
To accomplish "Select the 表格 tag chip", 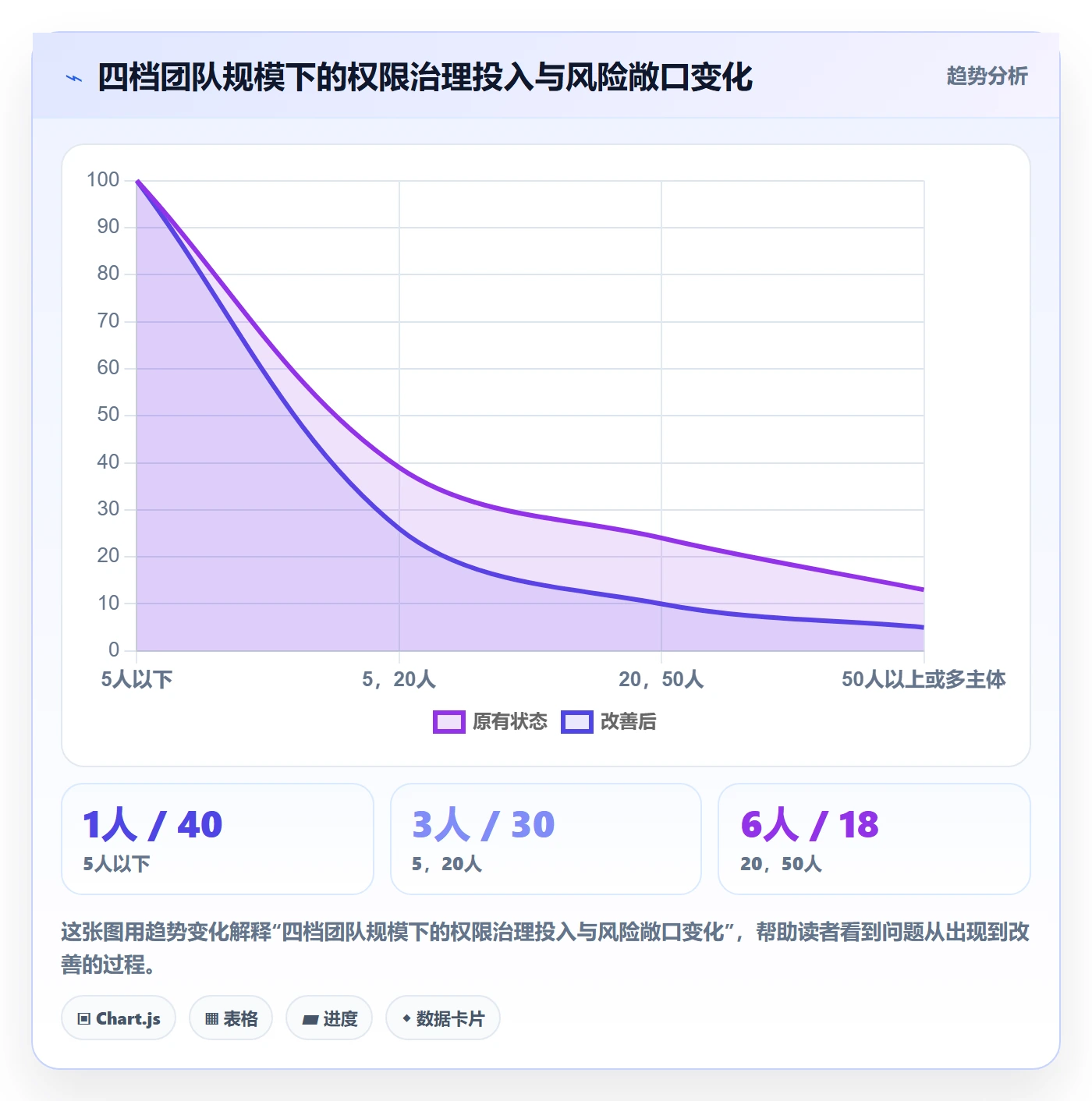I will (231, 1018).
